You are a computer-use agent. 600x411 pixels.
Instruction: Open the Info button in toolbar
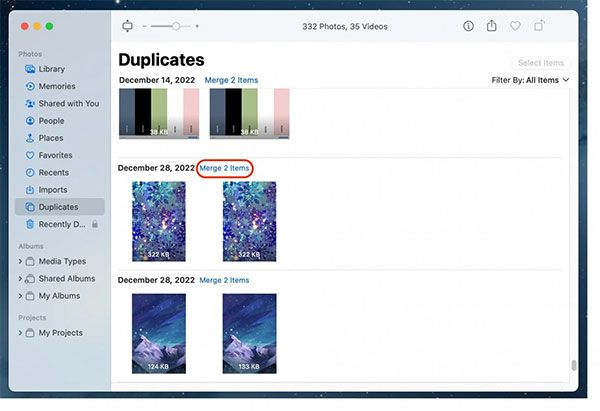[x=468, y=26]
